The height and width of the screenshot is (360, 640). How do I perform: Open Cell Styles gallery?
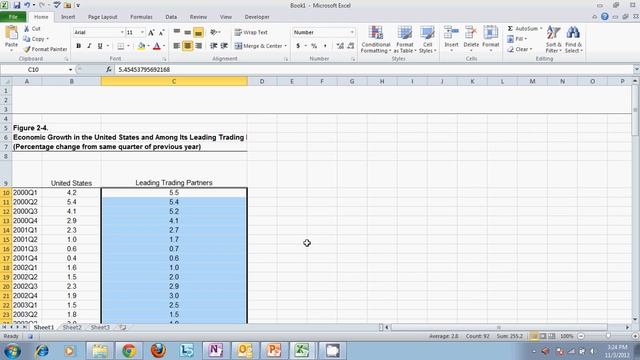(x=427, y=39)
